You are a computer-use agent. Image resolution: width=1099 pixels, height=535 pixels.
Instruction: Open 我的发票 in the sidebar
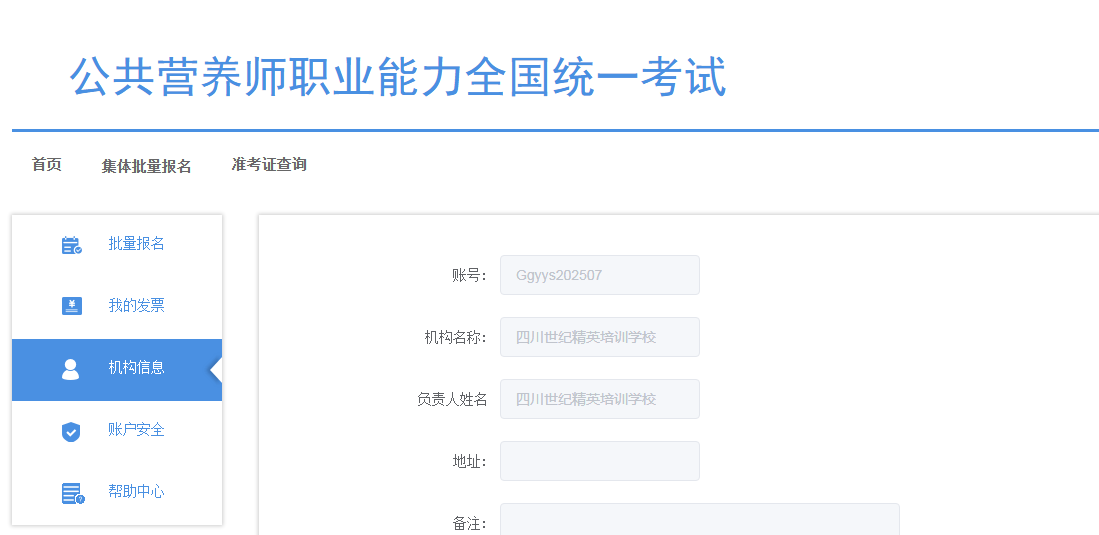117,306
